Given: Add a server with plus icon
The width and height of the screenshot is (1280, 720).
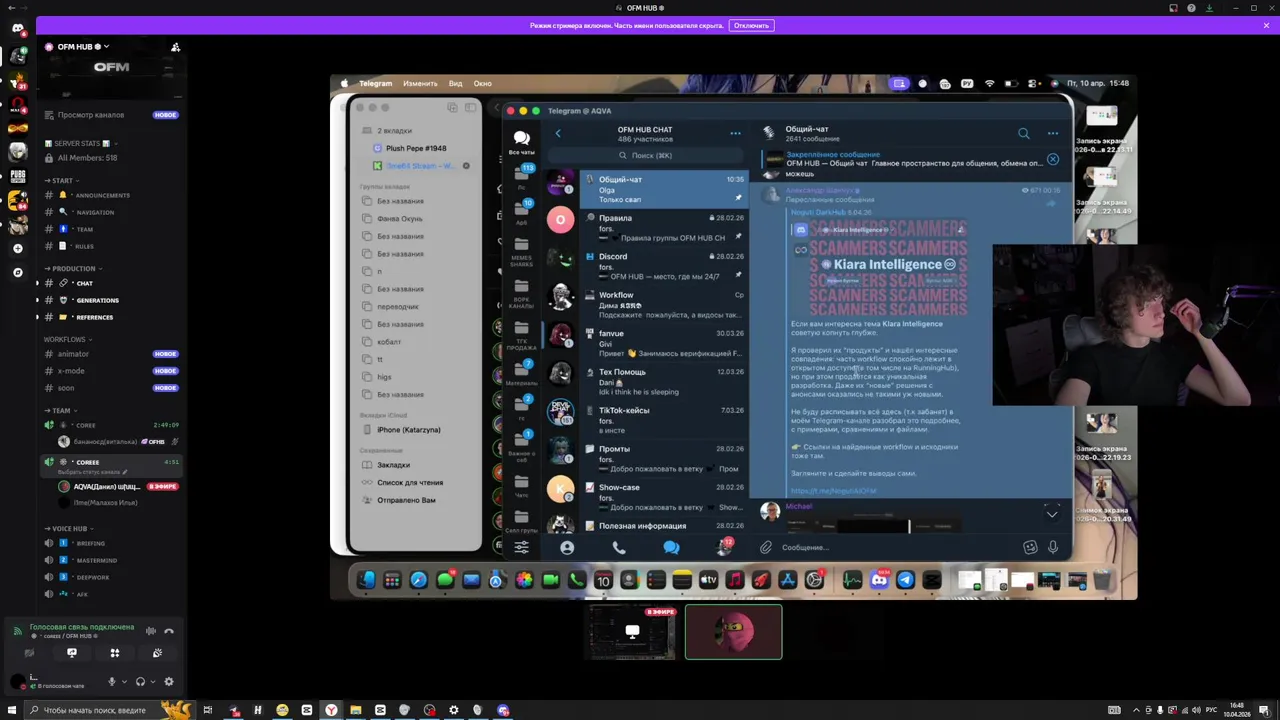Looking at the screenshot, I should click(17, 248).
